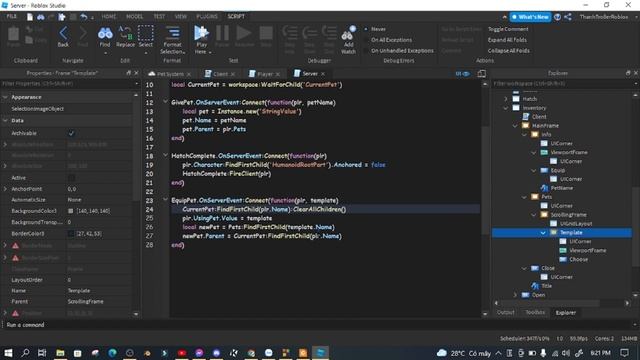The width and height of the screenshot is (640, 360).
Task: Toggle the Active property checkbox
Action: tap(71, 178)
